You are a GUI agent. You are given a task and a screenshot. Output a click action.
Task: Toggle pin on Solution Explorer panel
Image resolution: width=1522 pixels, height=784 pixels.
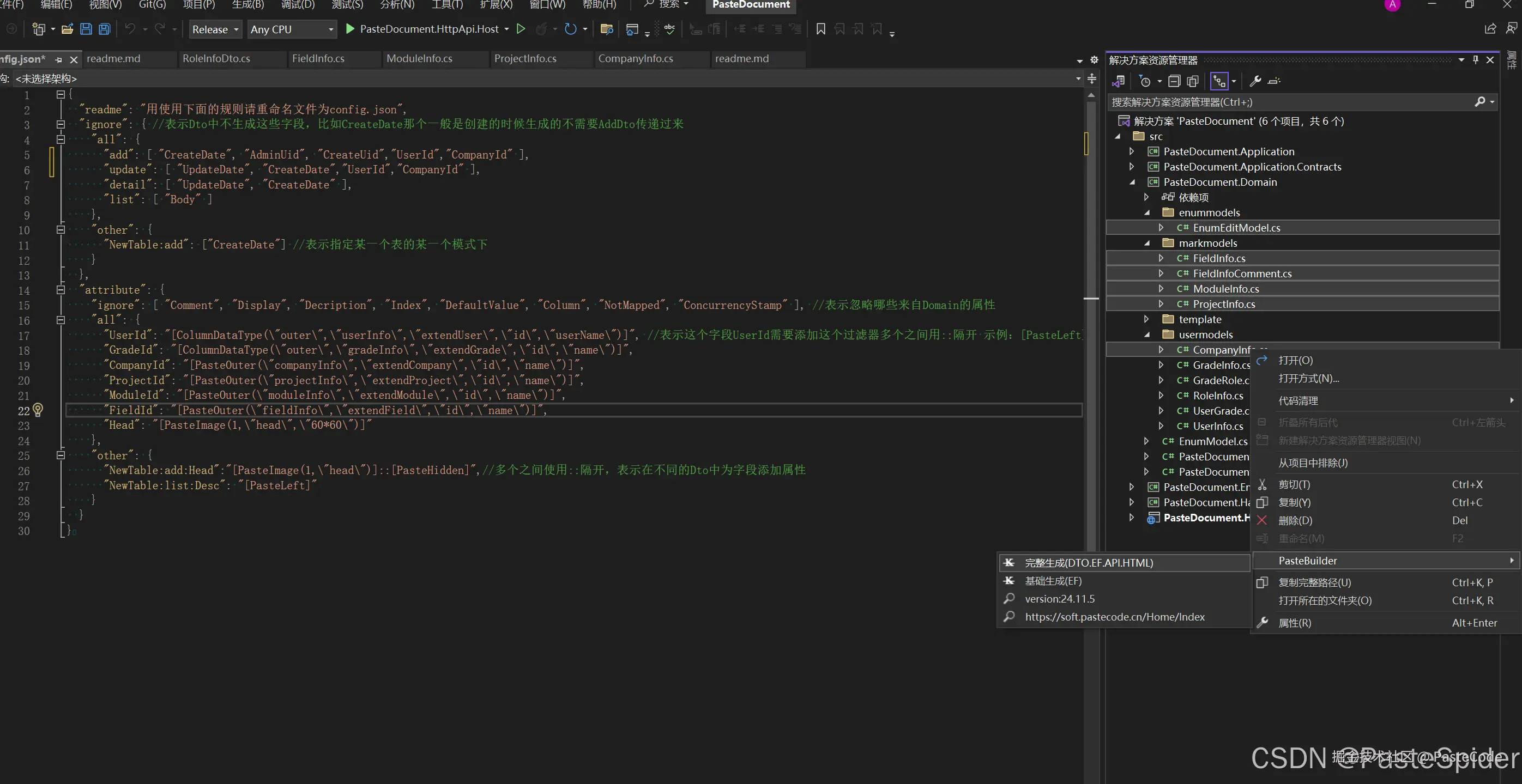coord(1475,59)
